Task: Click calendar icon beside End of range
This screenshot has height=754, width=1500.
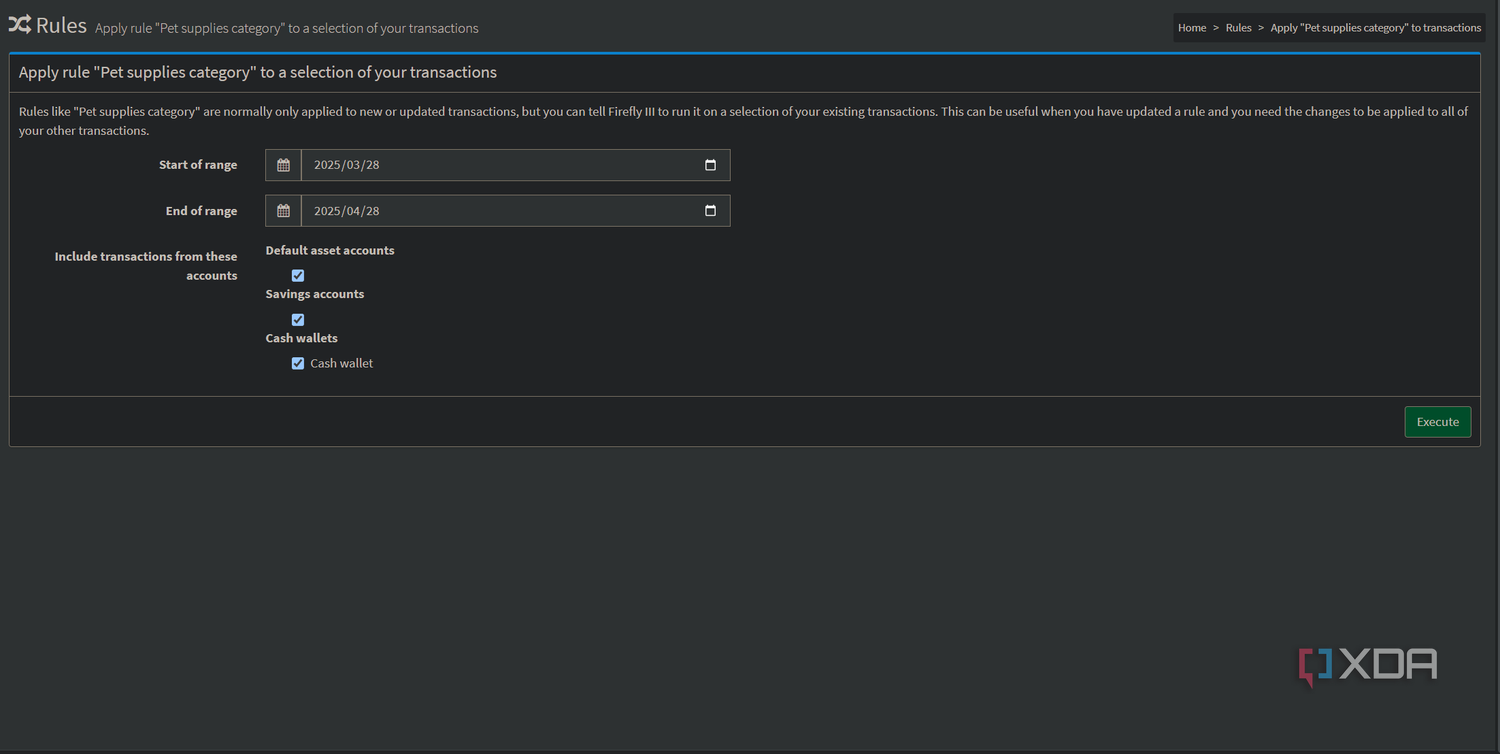Action: pos(283,211)
